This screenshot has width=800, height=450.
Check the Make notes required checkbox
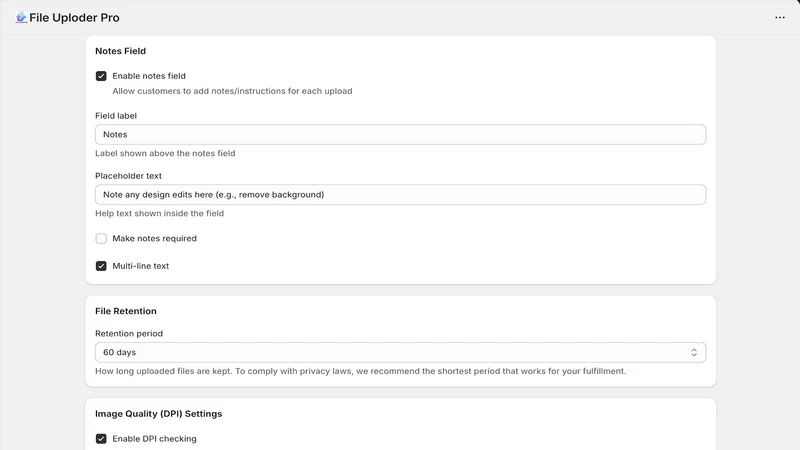(x=101, y=238)
